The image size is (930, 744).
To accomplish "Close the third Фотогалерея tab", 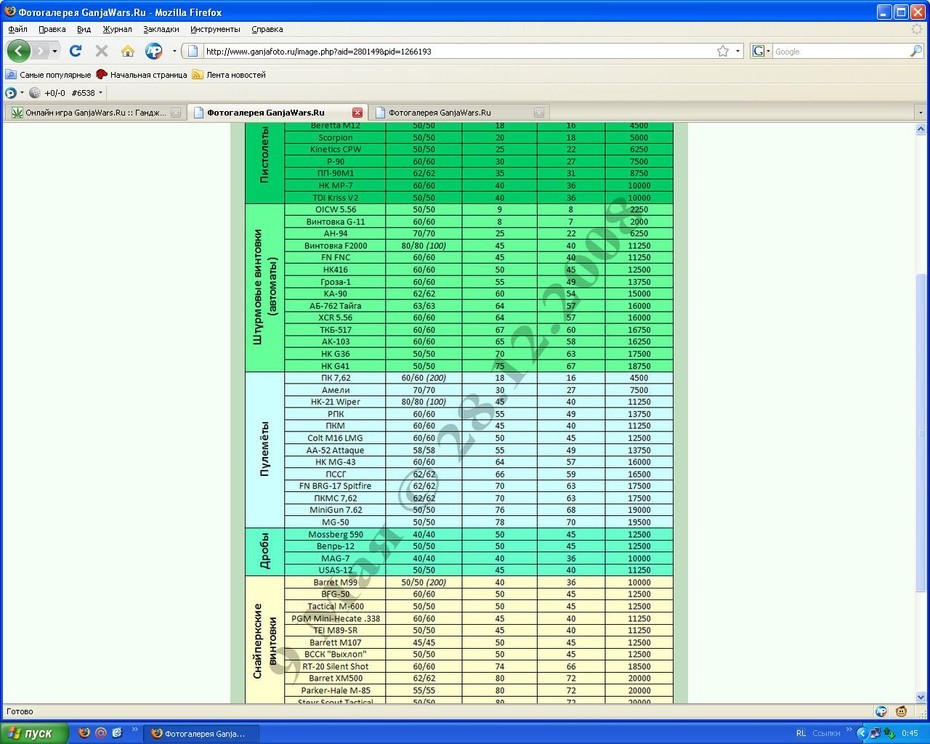I will click(x=539, y=112).
